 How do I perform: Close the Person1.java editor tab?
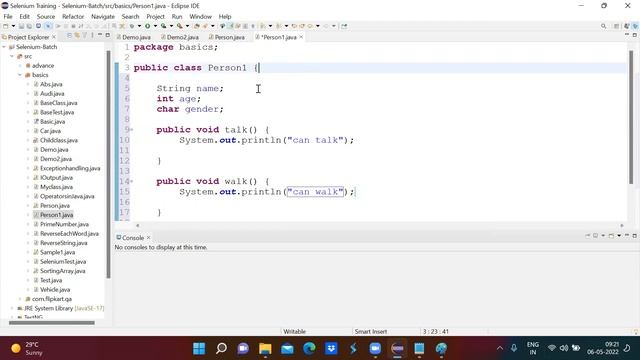301,37
